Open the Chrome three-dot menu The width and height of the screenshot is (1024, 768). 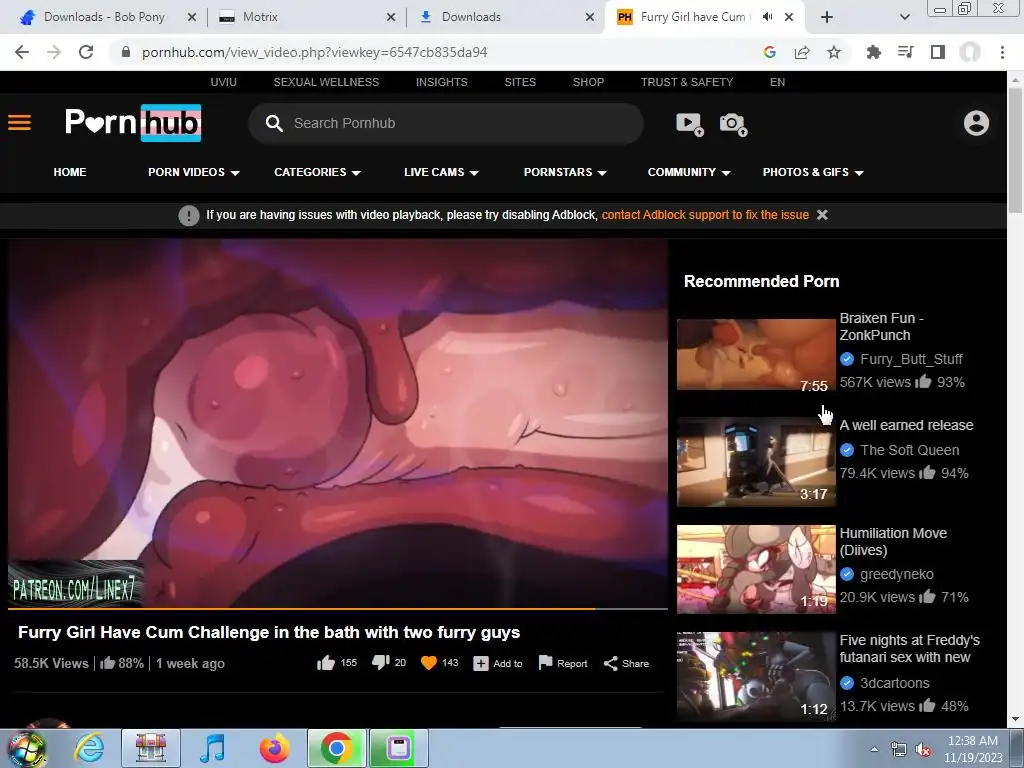click(1002, 52)
